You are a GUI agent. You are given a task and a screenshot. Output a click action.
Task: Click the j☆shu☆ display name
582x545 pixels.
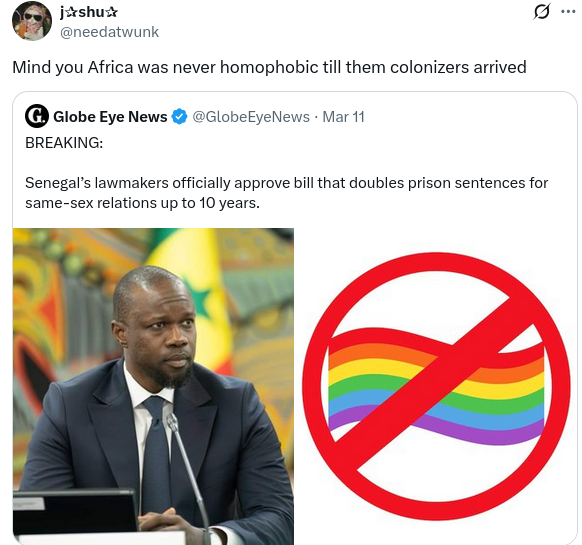[x=89, y=12]
